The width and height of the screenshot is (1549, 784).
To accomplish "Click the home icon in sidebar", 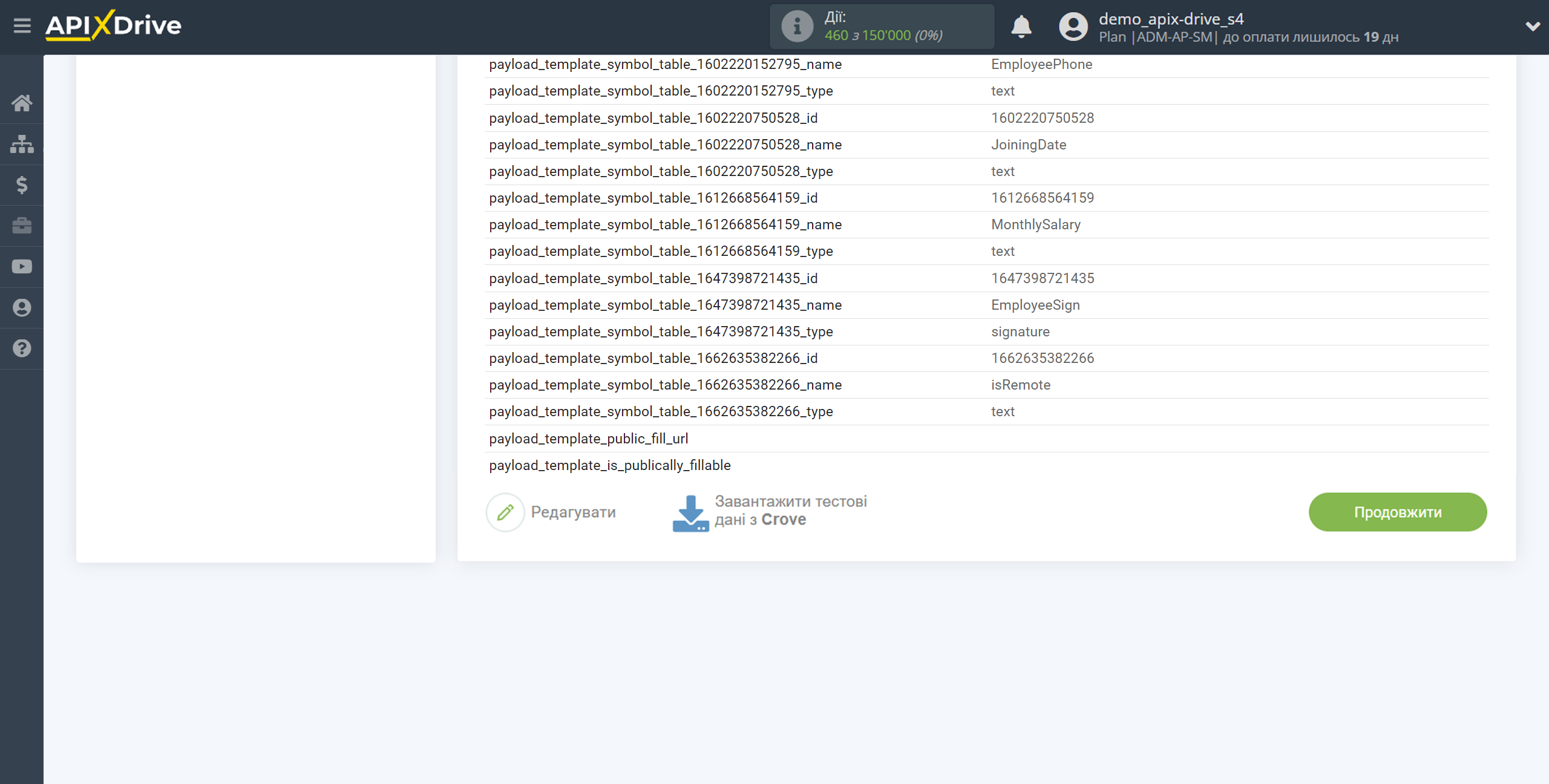I will click(22, 103).
